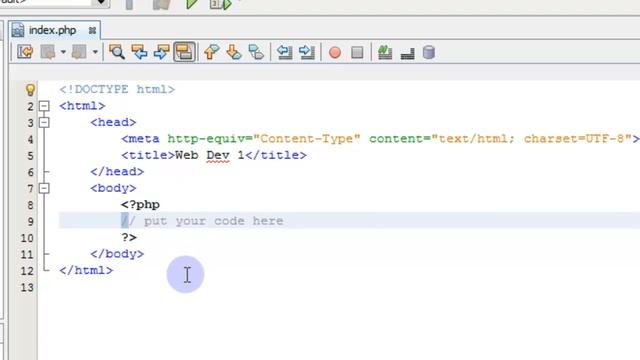Go to previous bookmark icon
640x360 pixels.
click(211, 52)
